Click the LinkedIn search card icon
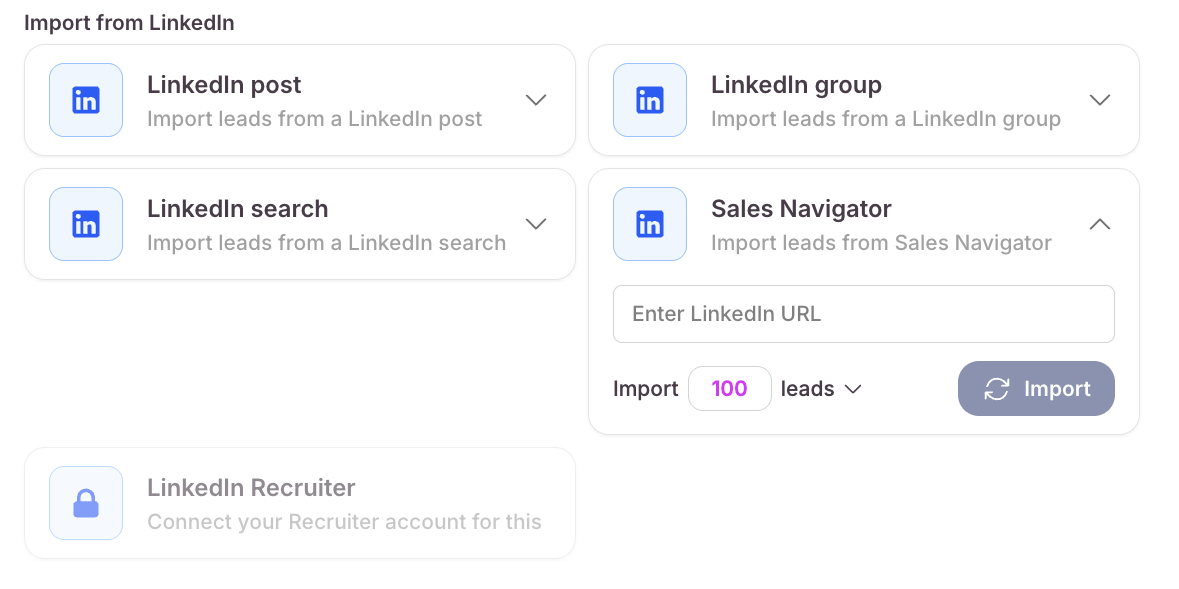Viewport: 1179px width, 589px height. coord(86,224)
